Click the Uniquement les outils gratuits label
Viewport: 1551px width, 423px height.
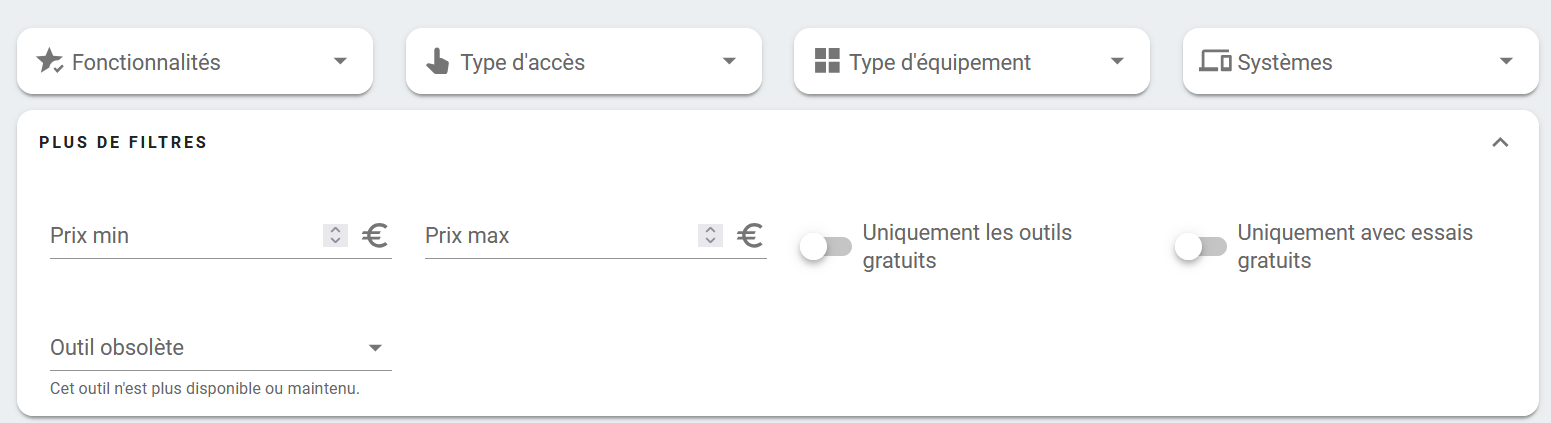pyautogui.click(x=967, y=247)
